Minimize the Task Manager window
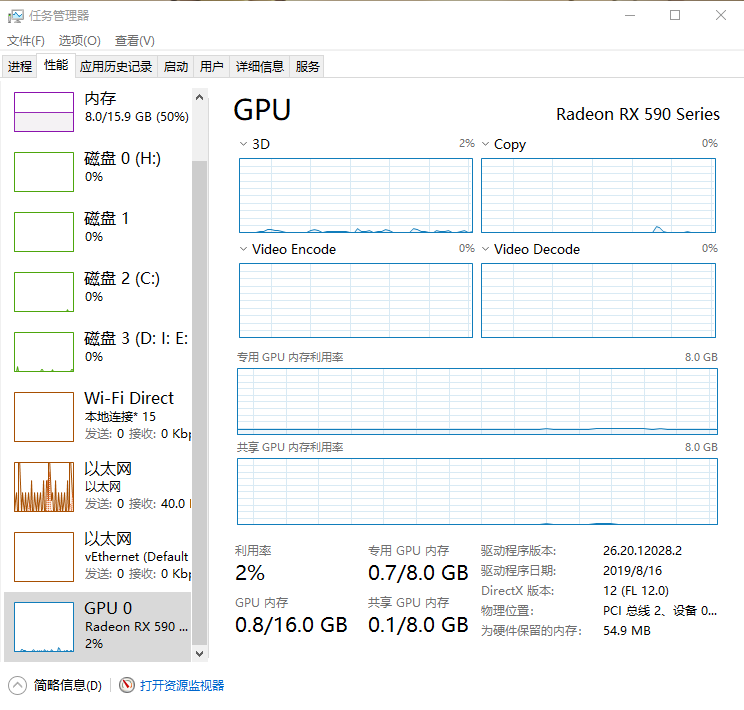This screenshot has width=744, height=710. pyautogui.click(x=630, y=15)
